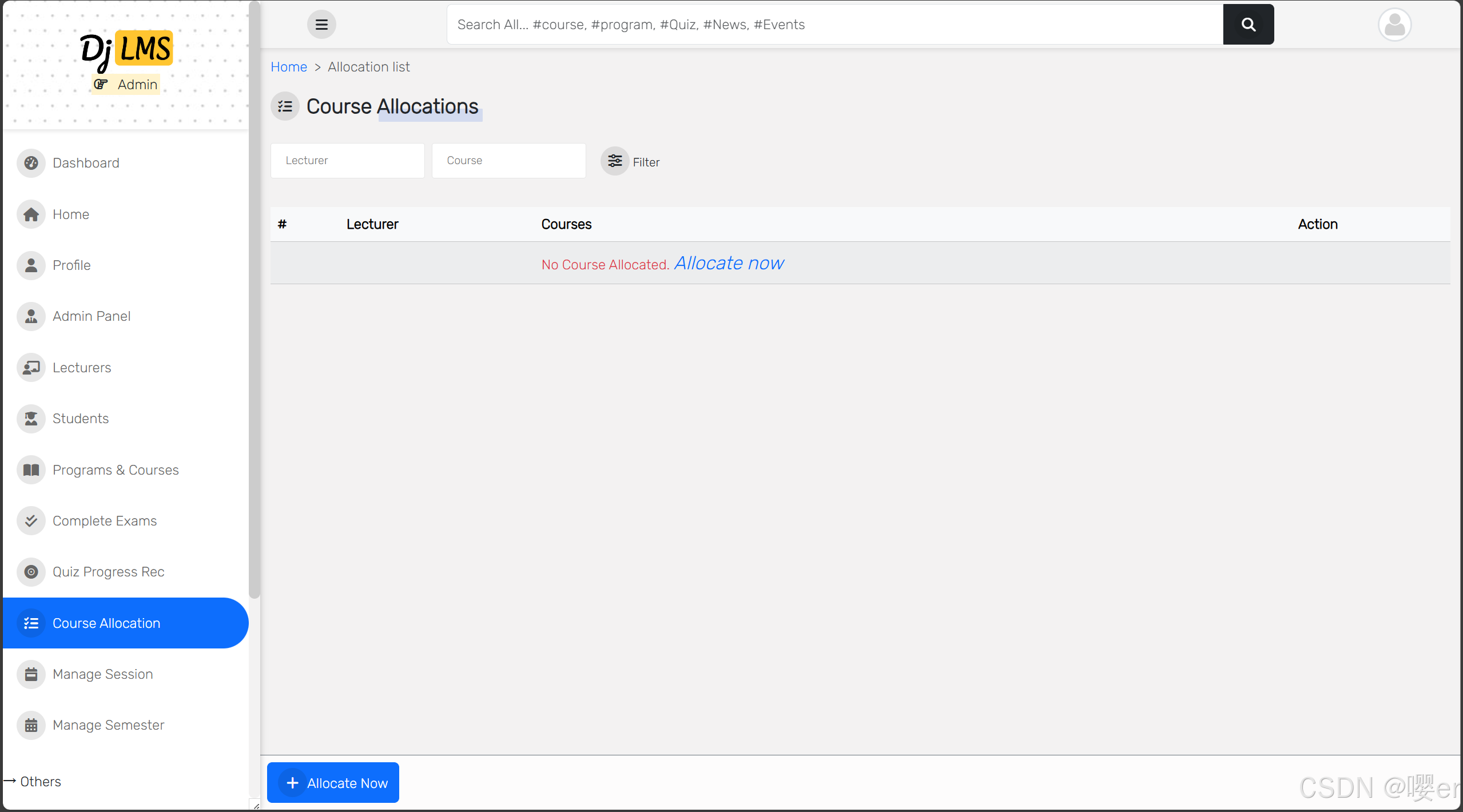Image resolution: width=1463 pixels, height=812 pixels.
Task: Go to Manage Session menu item
Action: point(103,674)
